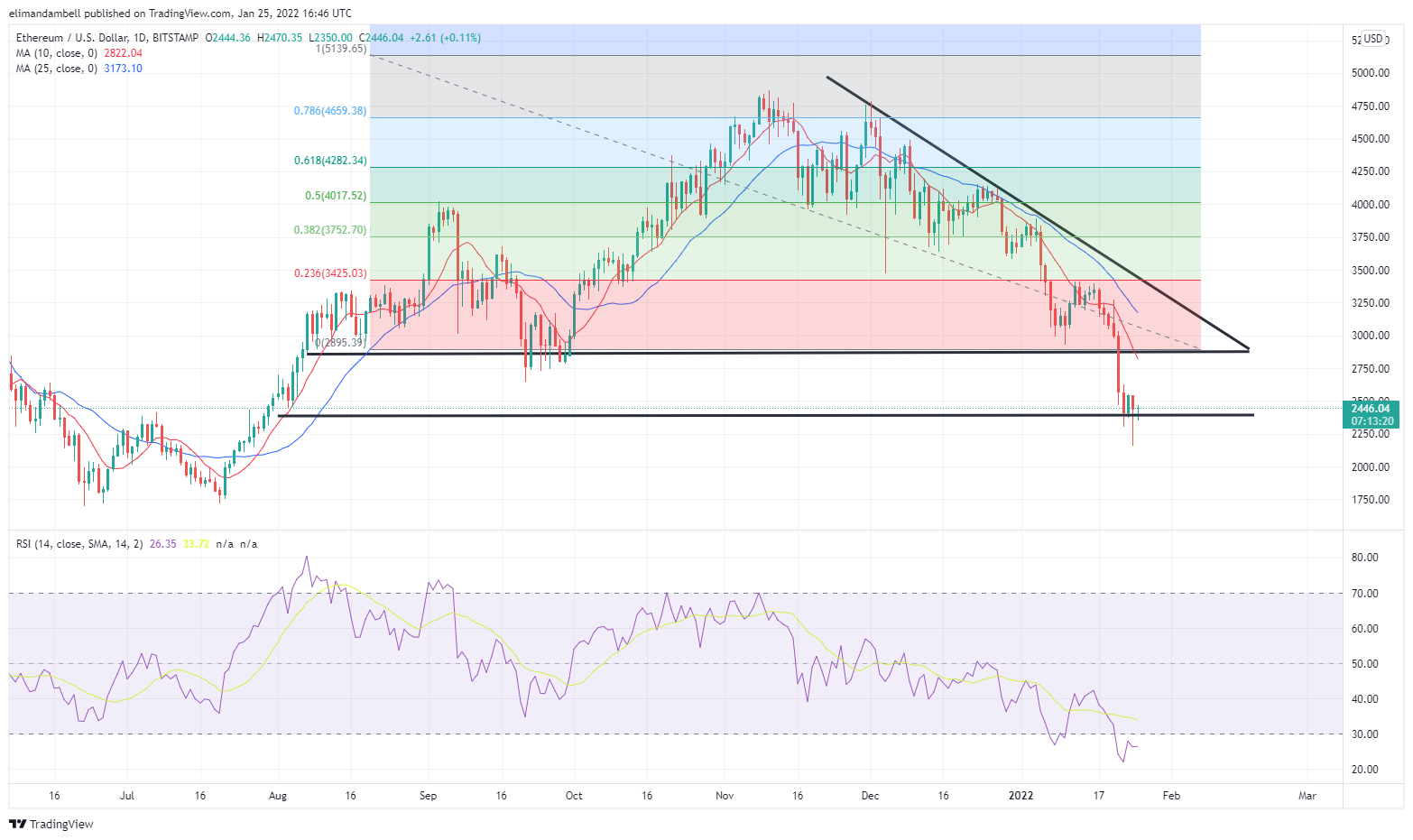Click the current price label 2446.04
Viewport: 1413px width, 840px height.
tap(1371, 409)
